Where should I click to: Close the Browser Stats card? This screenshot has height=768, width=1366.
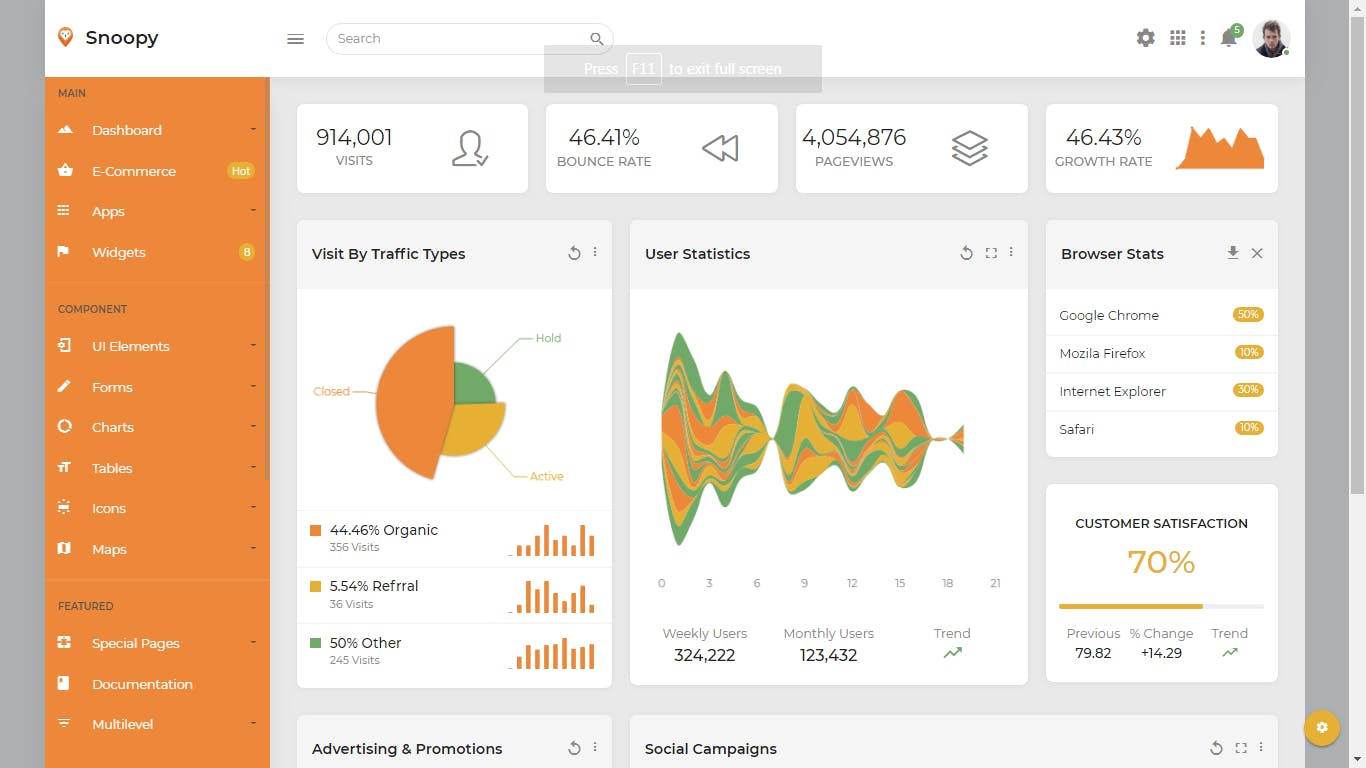[x=1257, y=253]
